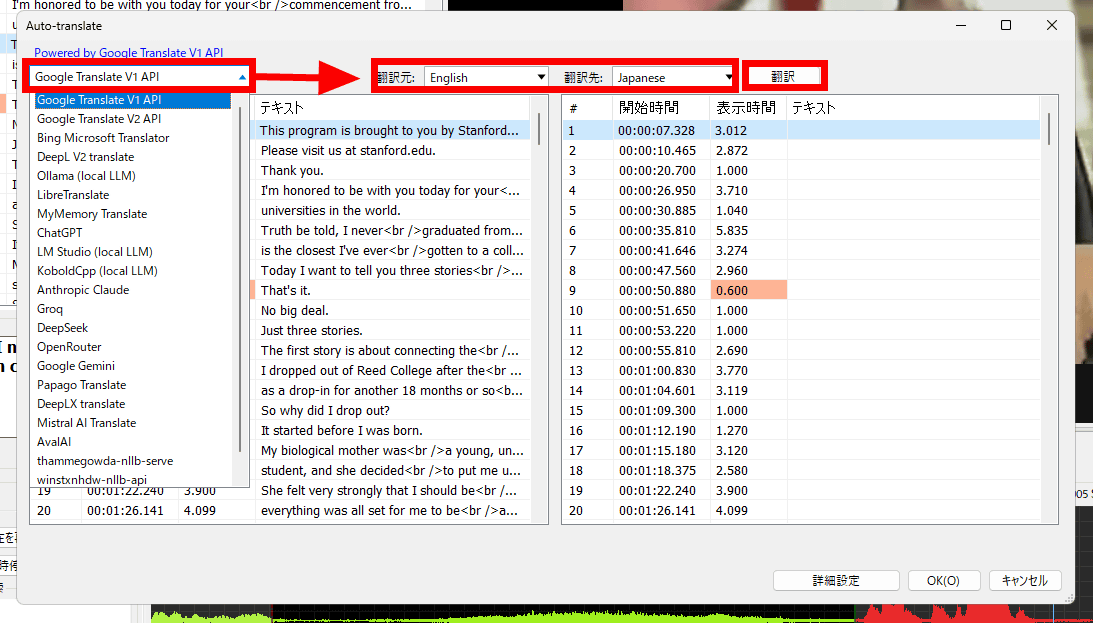Select OpenRouter option
Image resolution: width=1093 pixels, height=623 pixels.
69,347
